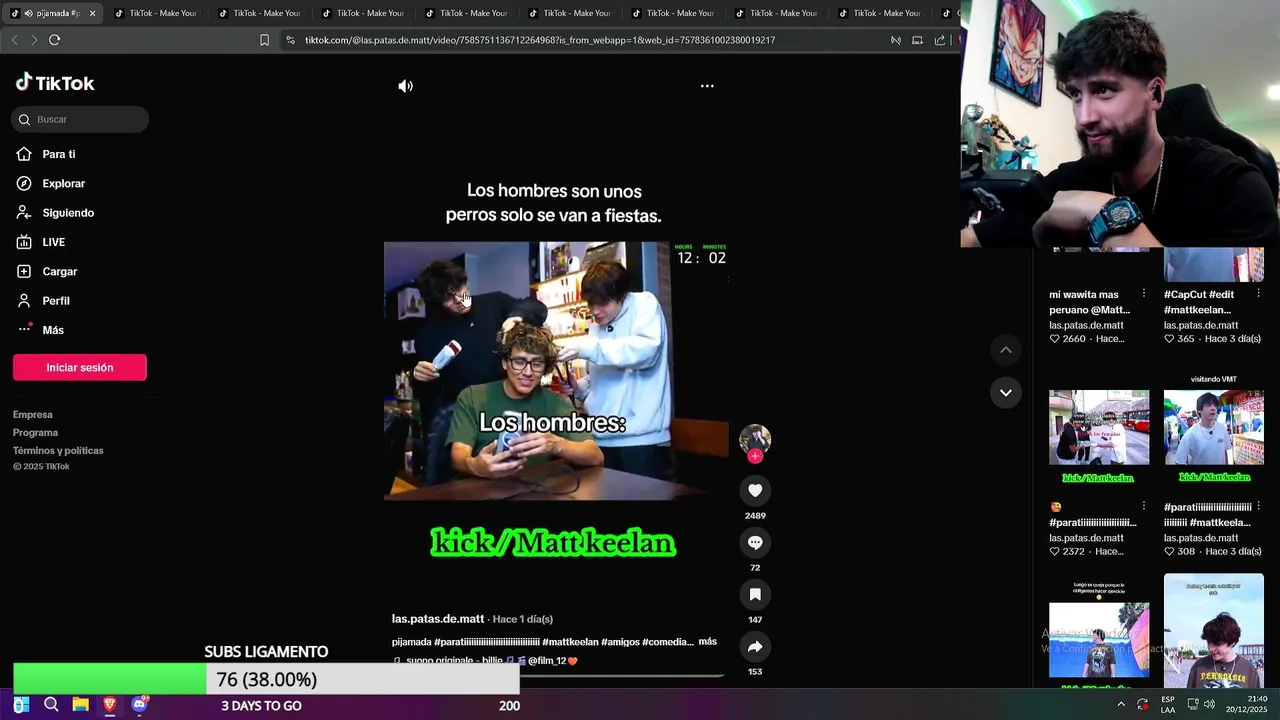
Task: Expand the description with más
Action: [x=707, y=641]
